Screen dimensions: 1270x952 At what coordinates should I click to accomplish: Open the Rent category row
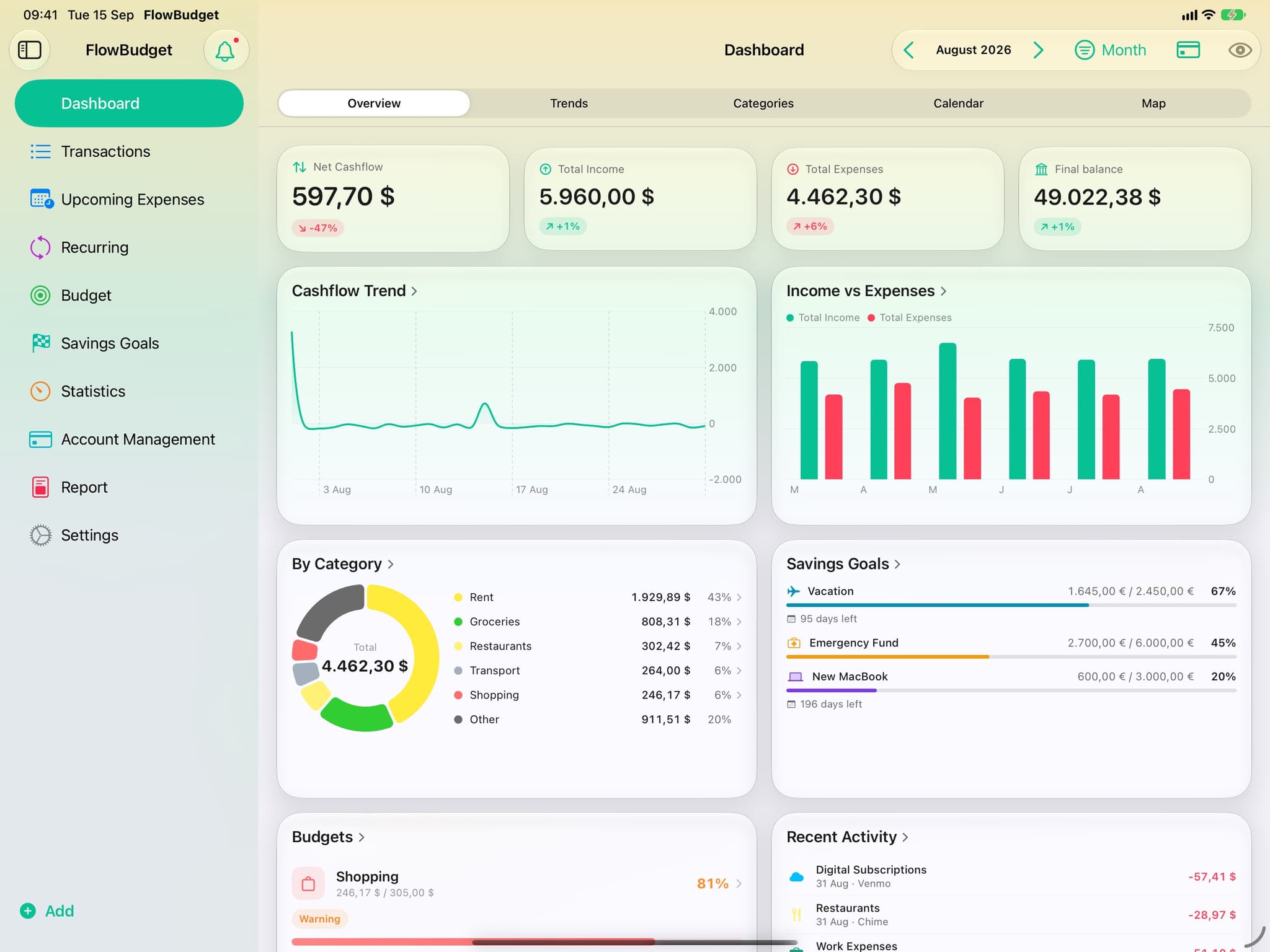pos(598,597)
